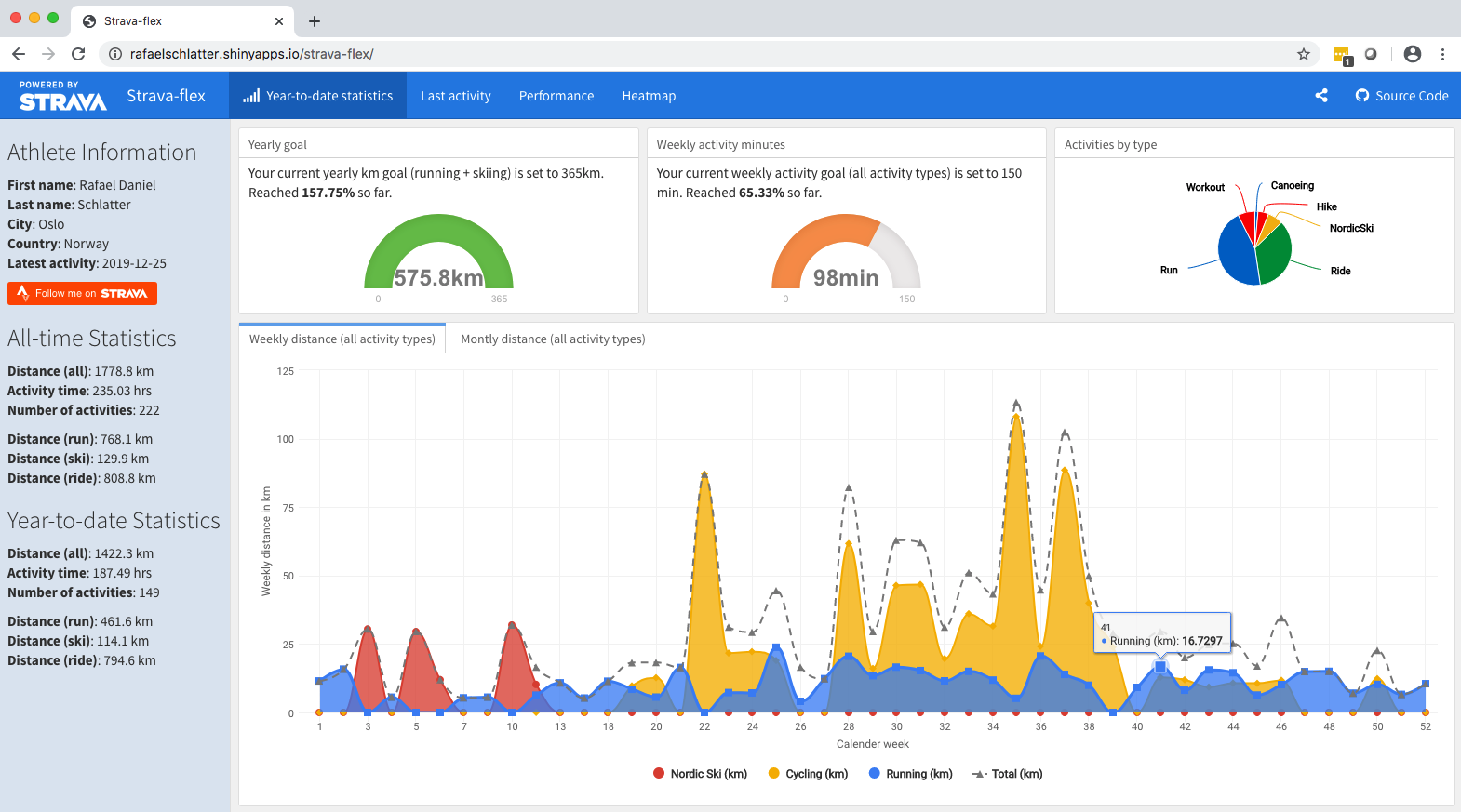
Task: Open the Heatmap tab
Action: 649,96
